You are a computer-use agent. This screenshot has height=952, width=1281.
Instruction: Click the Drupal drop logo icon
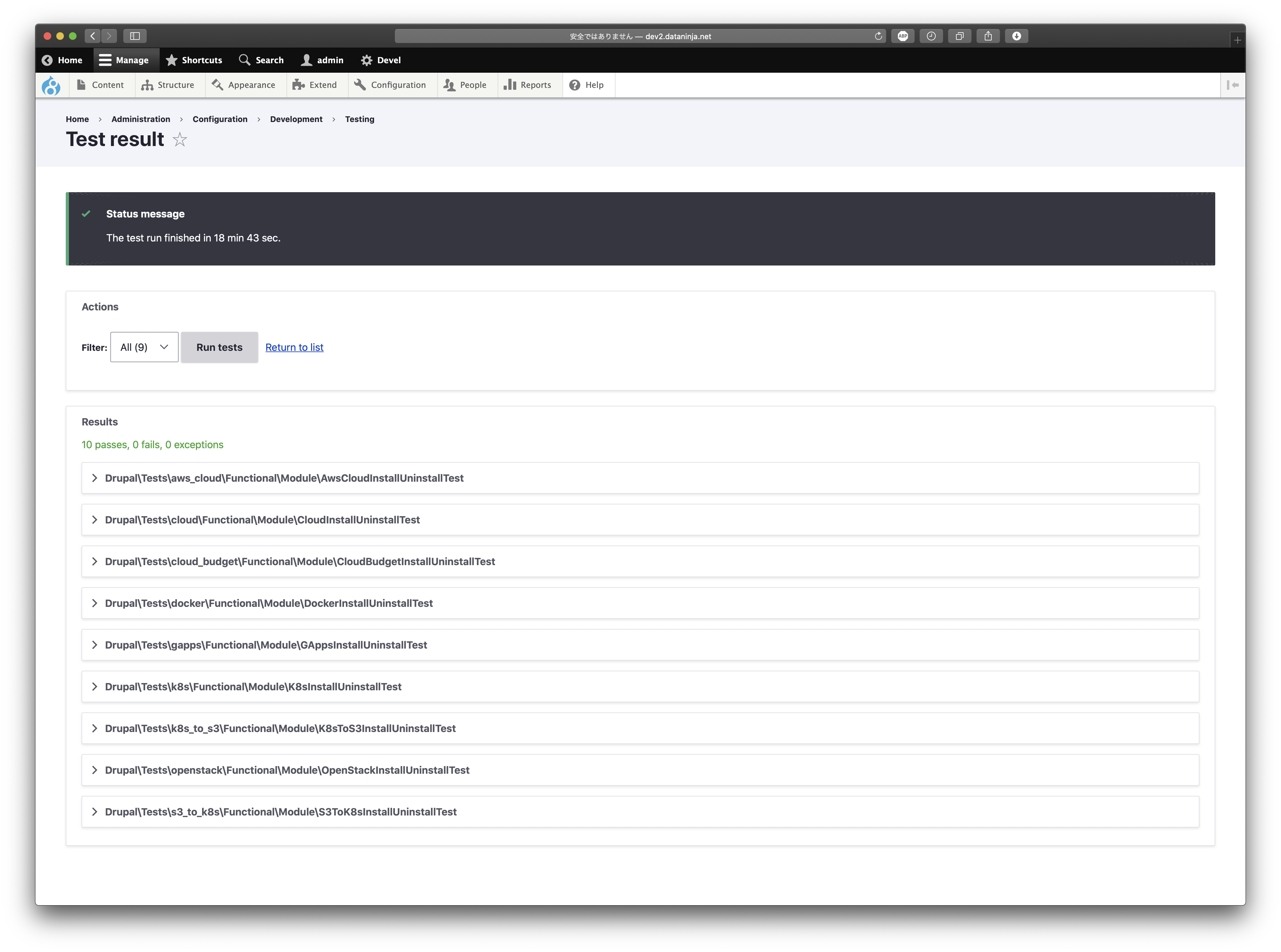pos(51,85)
